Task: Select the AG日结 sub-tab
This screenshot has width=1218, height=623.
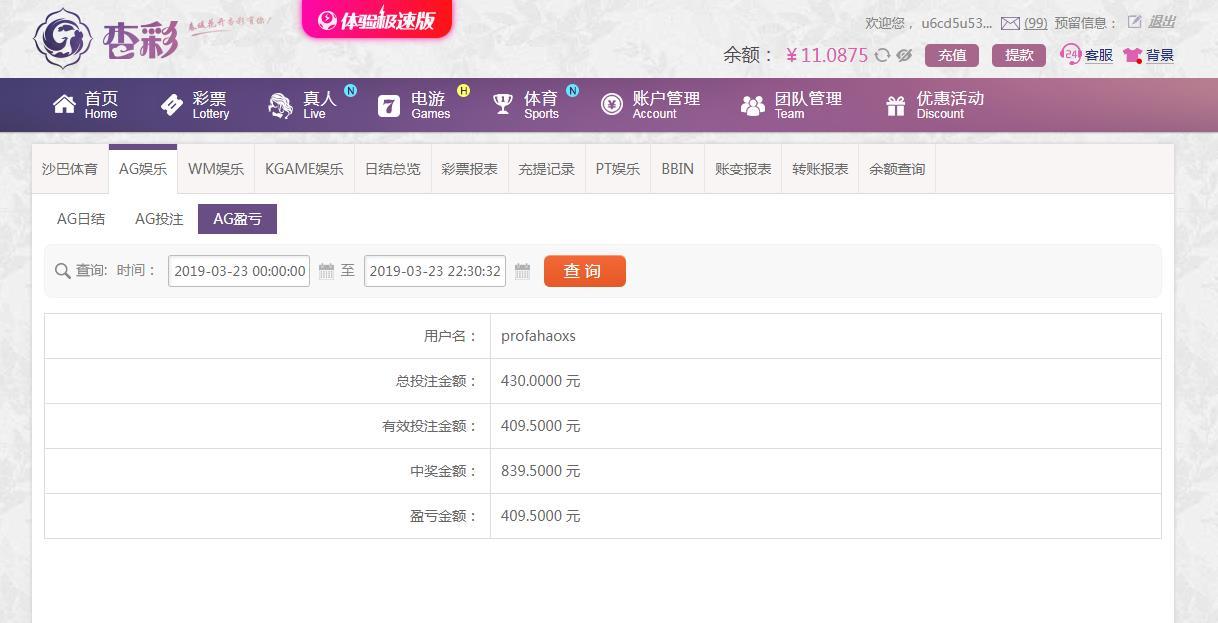Action: point(81,219)
